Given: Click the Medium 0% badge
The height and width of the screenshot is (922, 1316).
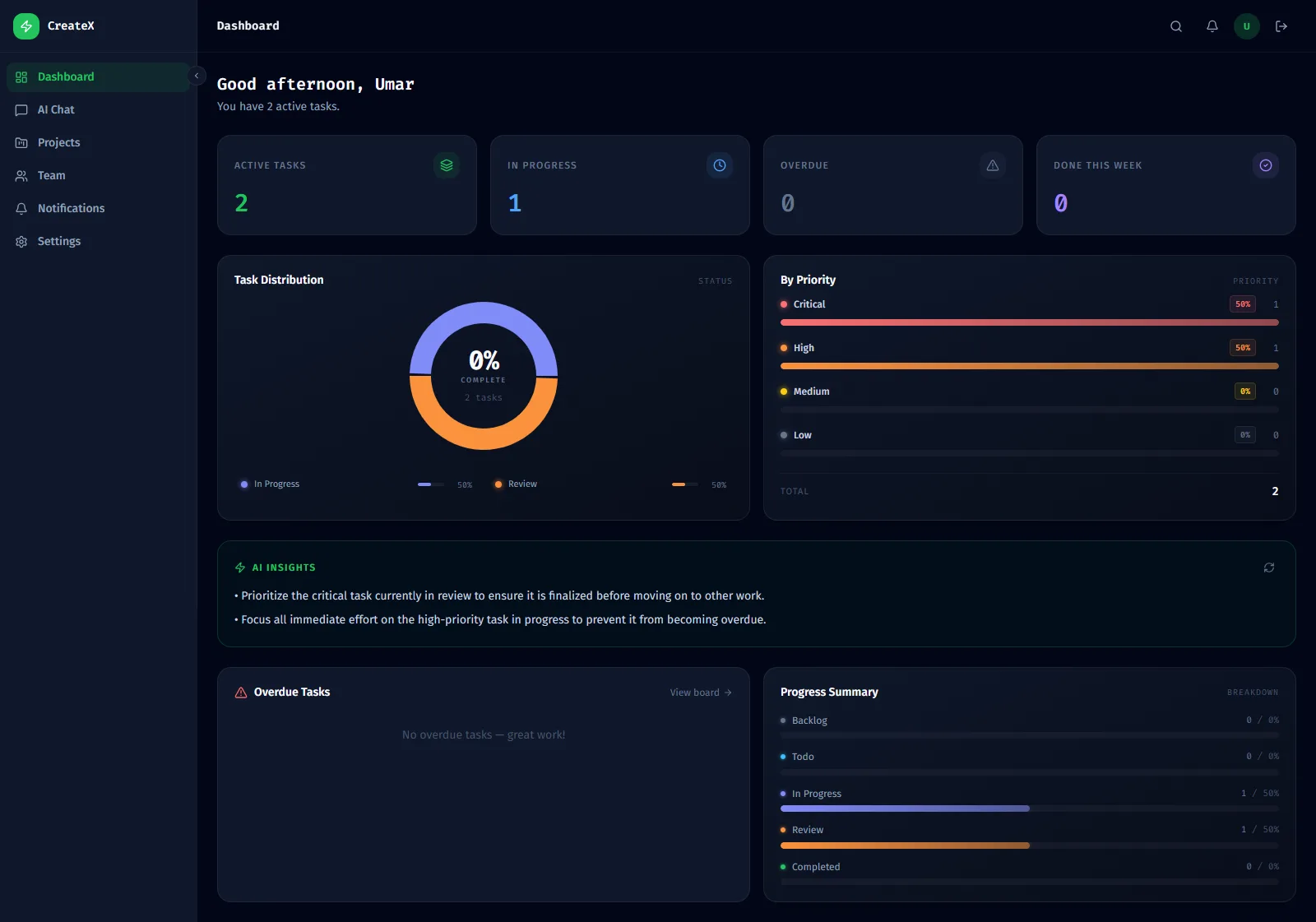Looking at the screenshot, I should click(1245, 392).
